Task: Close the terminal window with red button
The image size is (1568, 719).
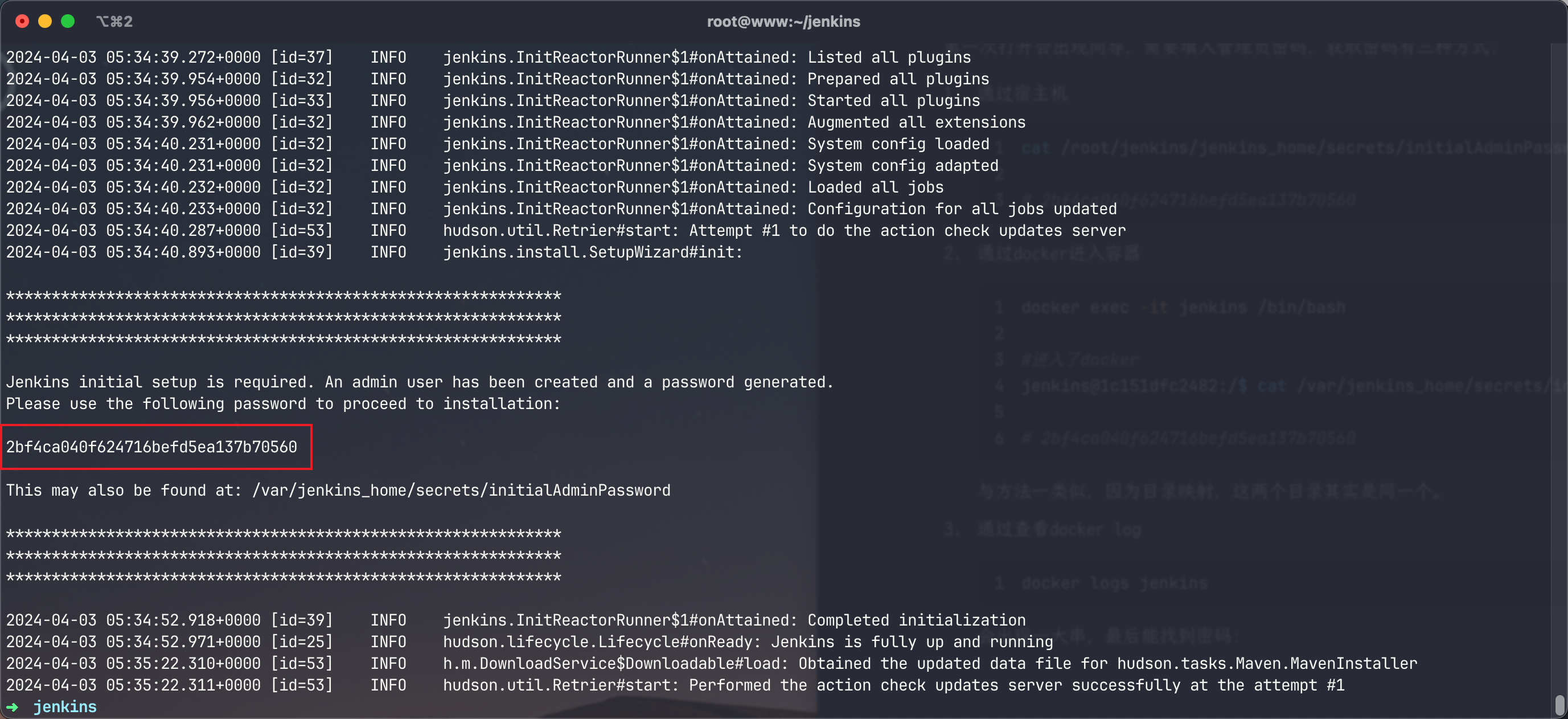Action: (x=22, y=21)
